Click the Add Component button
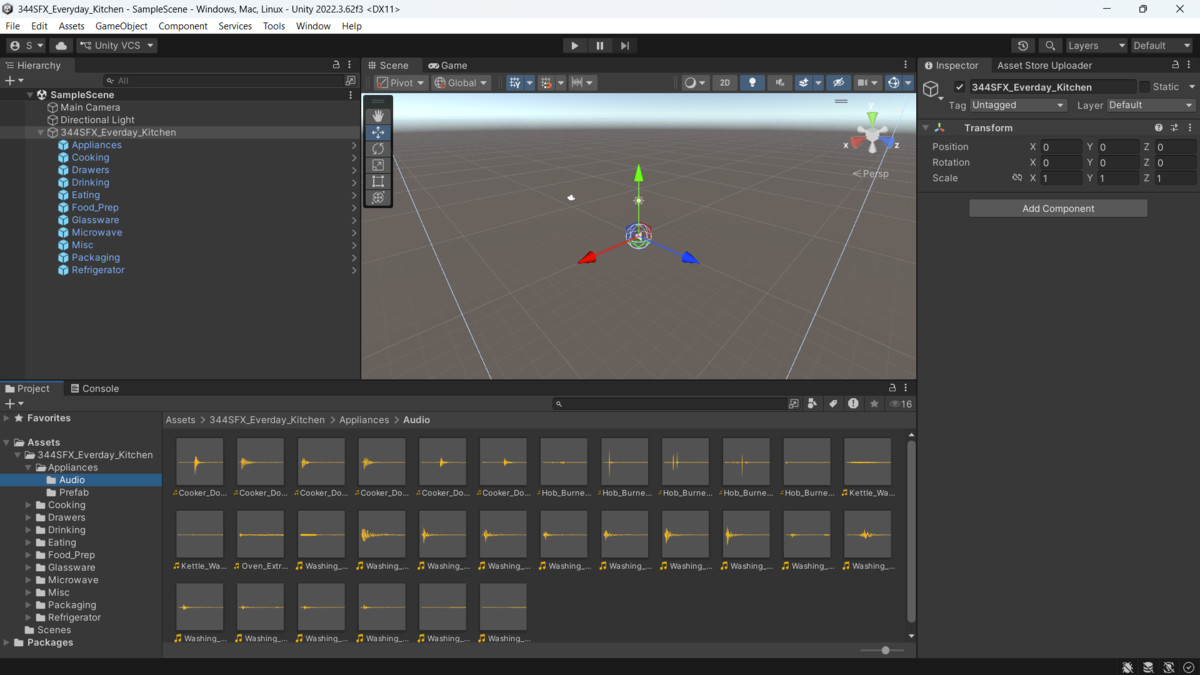The height and width of the screenshot is (675, 1200). pos(1058,208)
